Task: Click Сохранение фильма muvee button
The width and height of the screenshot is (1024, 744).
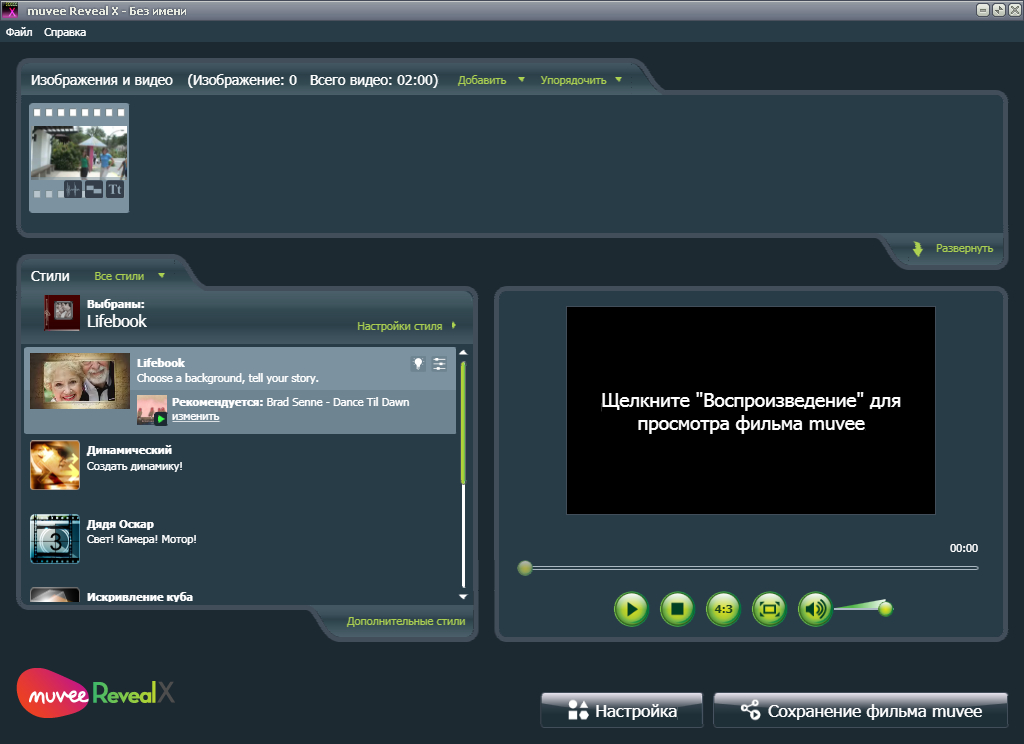Action: 861,710
